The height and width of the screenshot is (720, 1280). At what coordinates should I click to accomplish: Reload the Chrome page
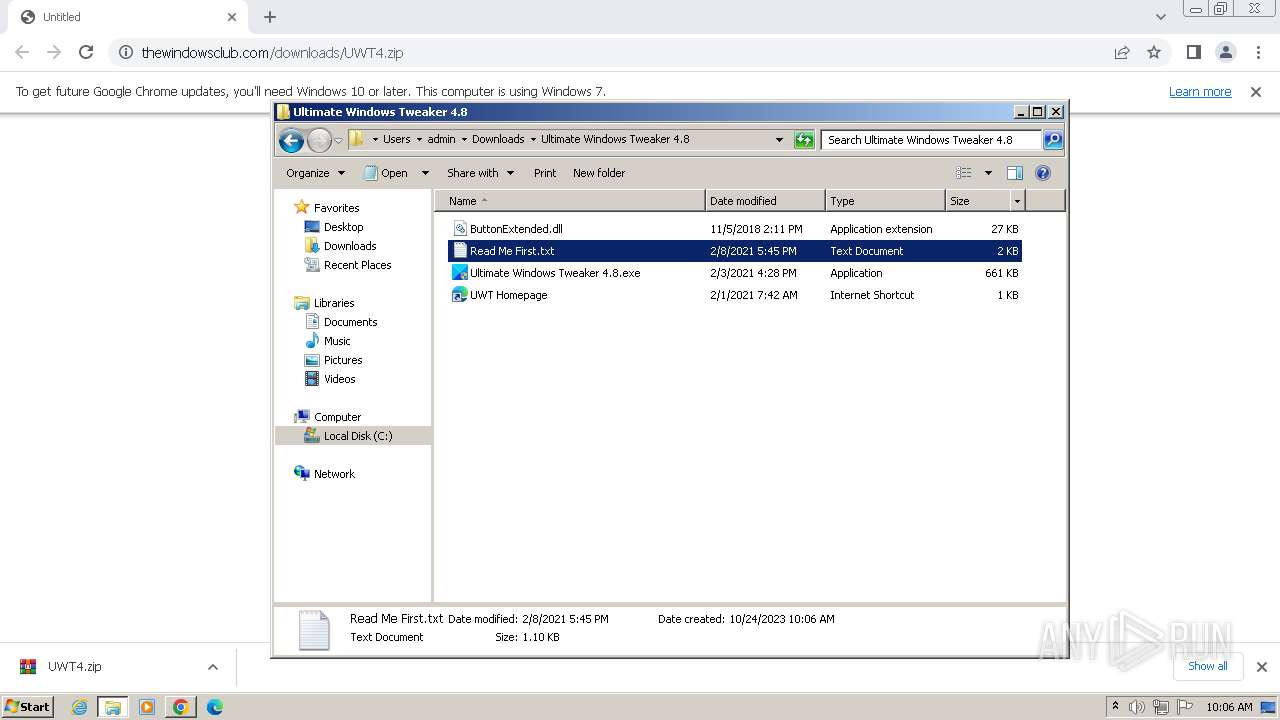click(86, 52)
